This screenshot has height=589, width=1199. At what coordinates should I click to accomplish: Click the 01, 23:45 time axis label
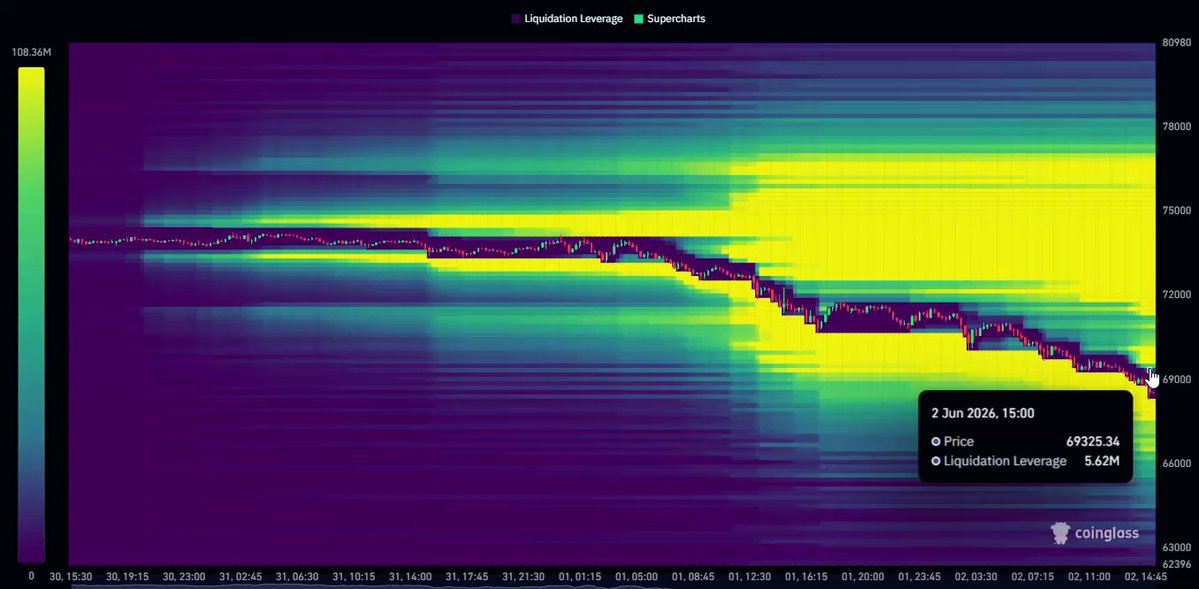pos(919,577)
